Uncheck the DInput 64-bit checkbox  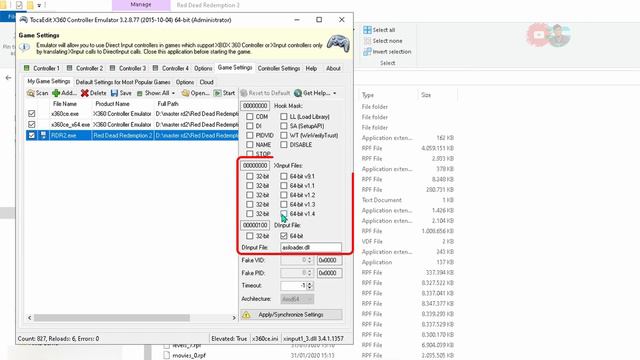pyautogui.click(x=284, y=236)
